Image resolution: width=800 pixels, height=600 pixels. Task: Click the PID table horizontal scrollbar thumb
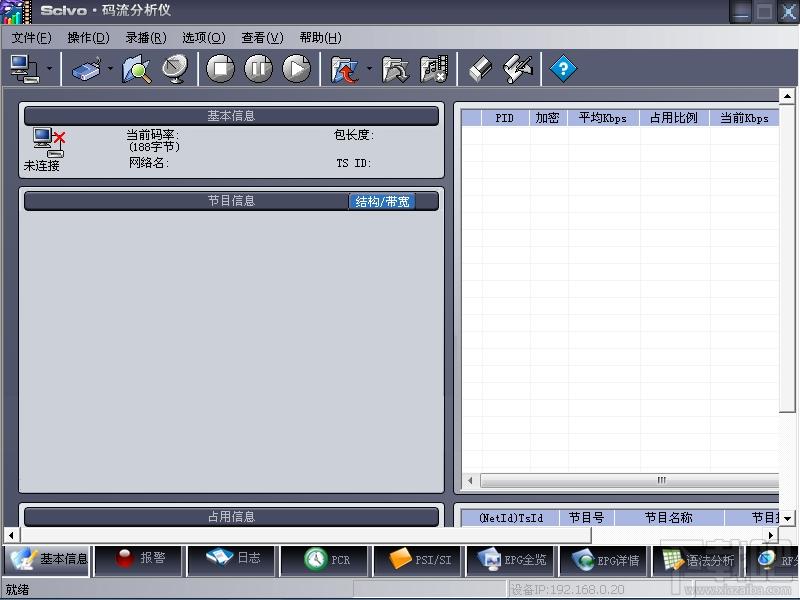pyautogui.click(x=630, y=480)
